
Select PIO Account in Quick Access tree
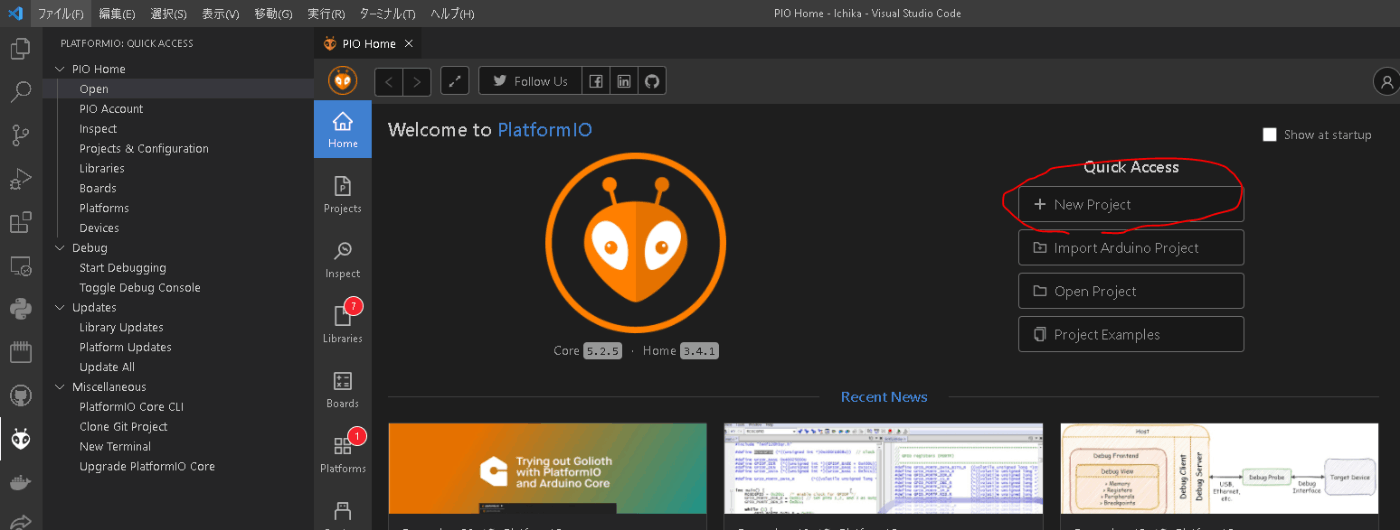(x=178, y=109)
